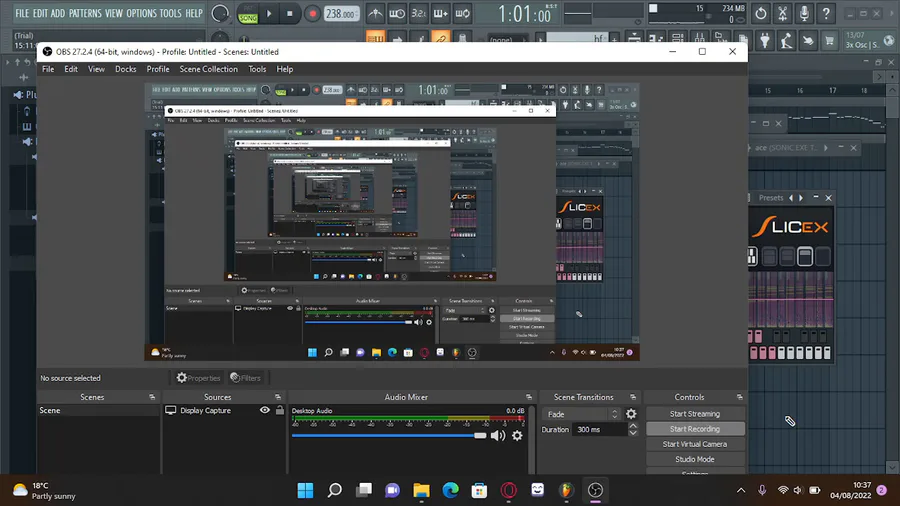Viewport: 900px width, 506px height.
Task: Toggle the link-shaped toolbar icon
Action: tap(441, 38)
